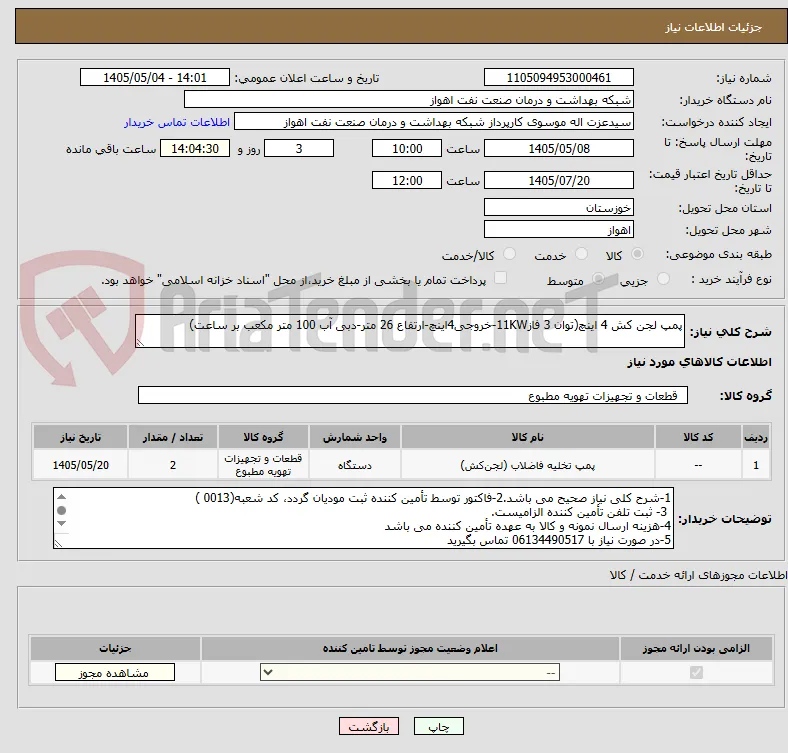
Task: Click the delivery city field اهواز
Action: pos(558,230)
